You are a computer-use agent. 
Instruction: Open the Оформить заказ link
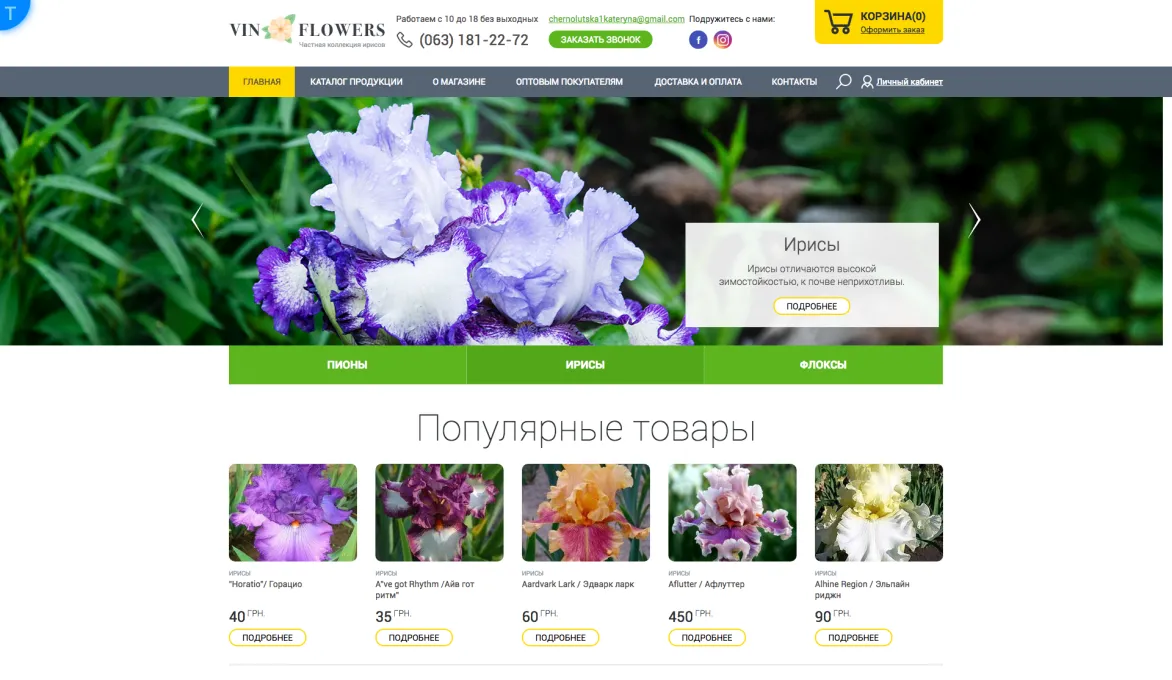tap(892, 30)
